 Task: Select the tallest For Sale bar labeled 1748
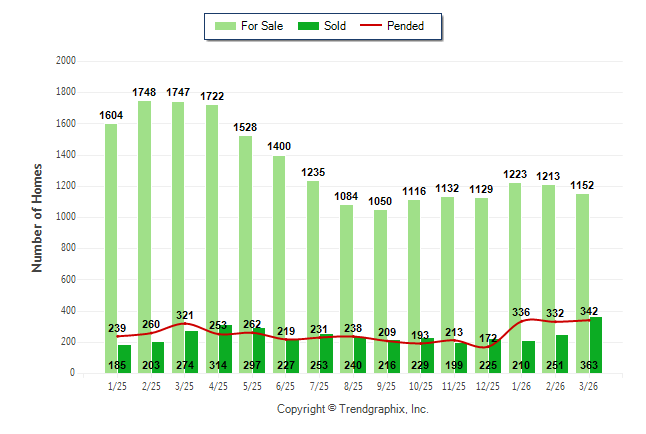coord(144,220)
